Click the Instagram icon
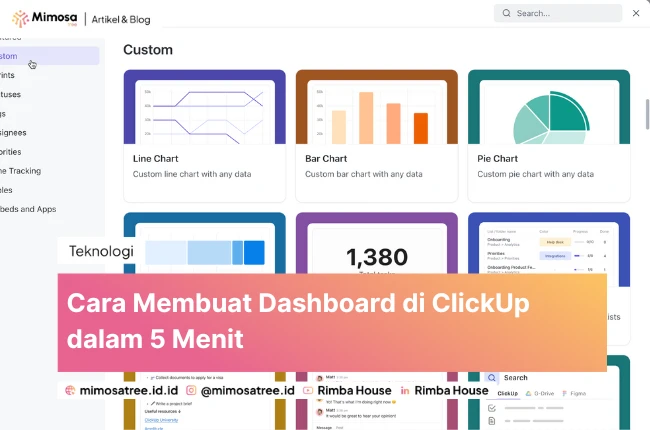 tap(191, 390)
